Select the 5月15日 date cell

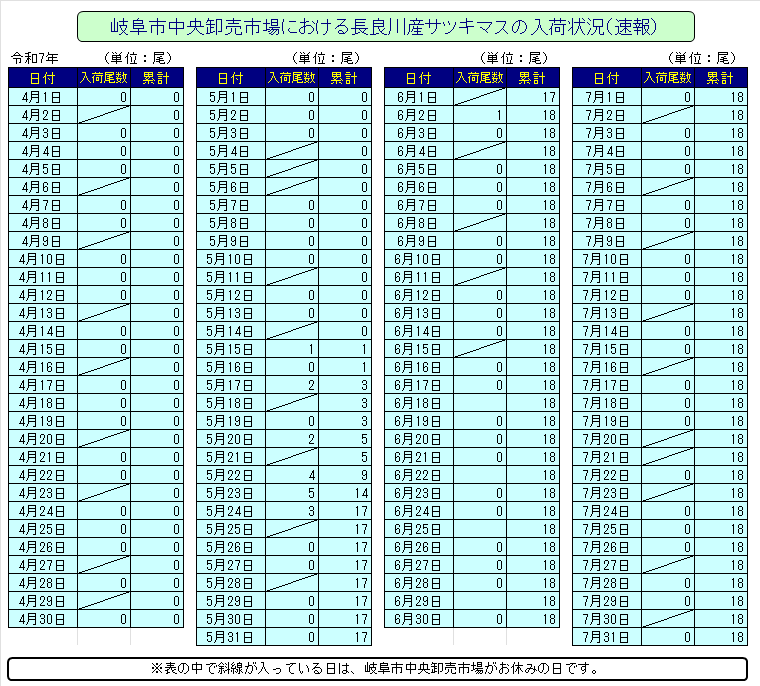click(x=229, y=349)
